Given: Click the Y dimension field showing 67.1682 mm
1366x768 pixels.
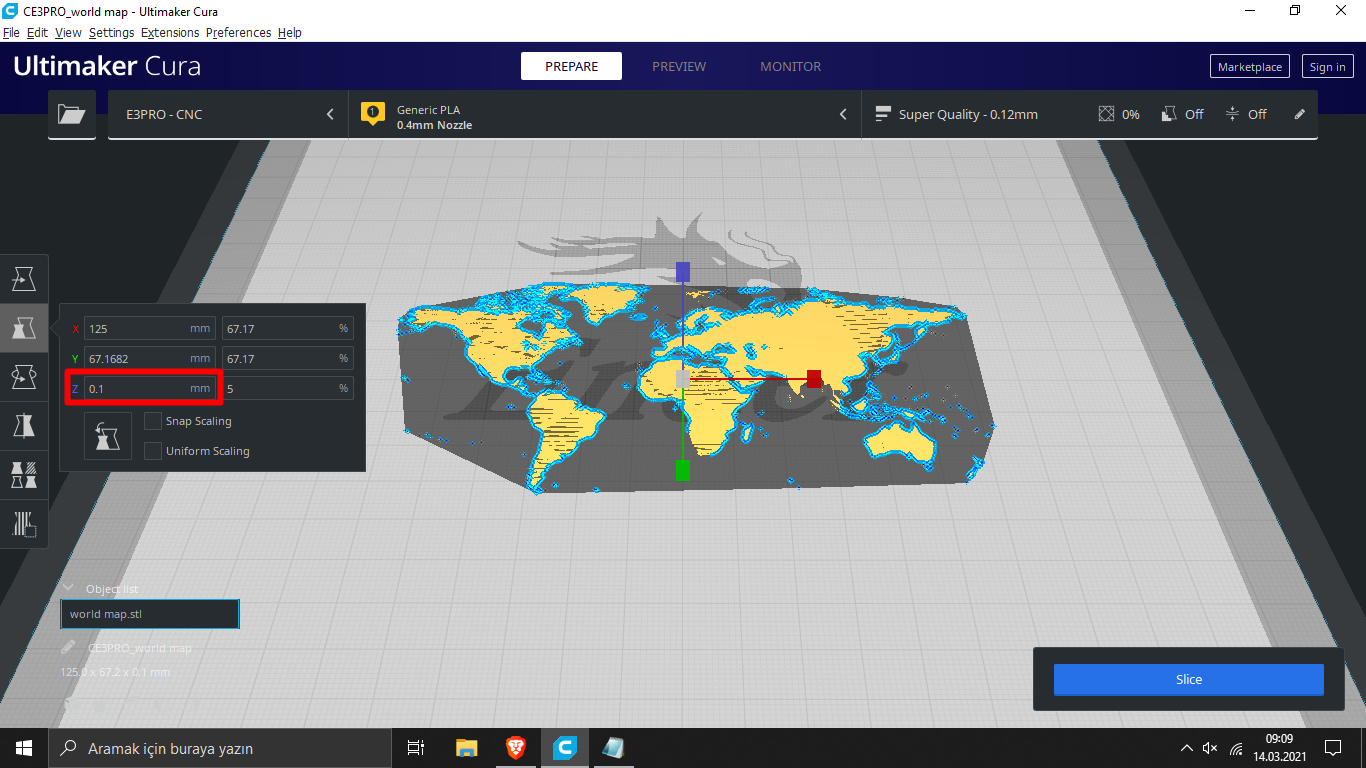Looking at the screenshot, I should [150, 358].
